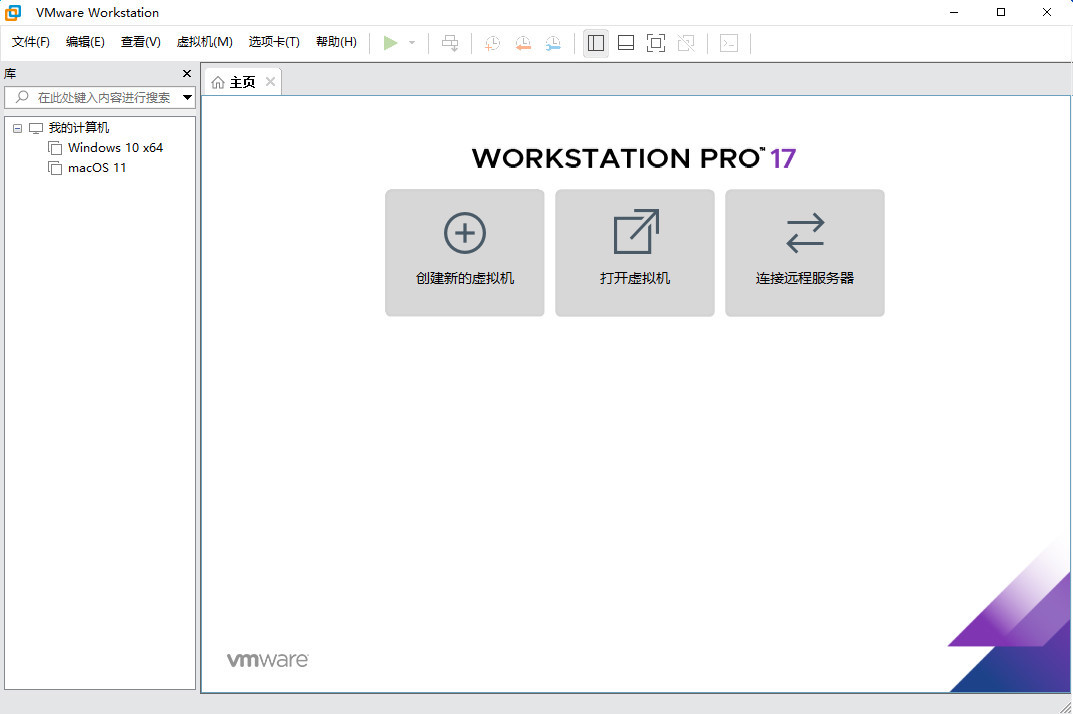Click the magnifying glass in the library search box
This screenshot has width=1073, height=714.
click(x=22, y=97)
